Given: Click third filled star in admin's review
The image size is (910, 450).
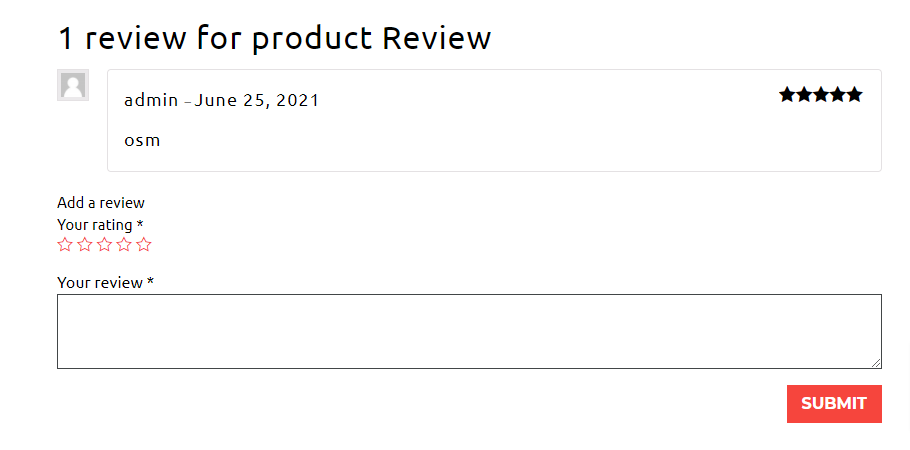Looking at the screenshot, I should 821,95.
